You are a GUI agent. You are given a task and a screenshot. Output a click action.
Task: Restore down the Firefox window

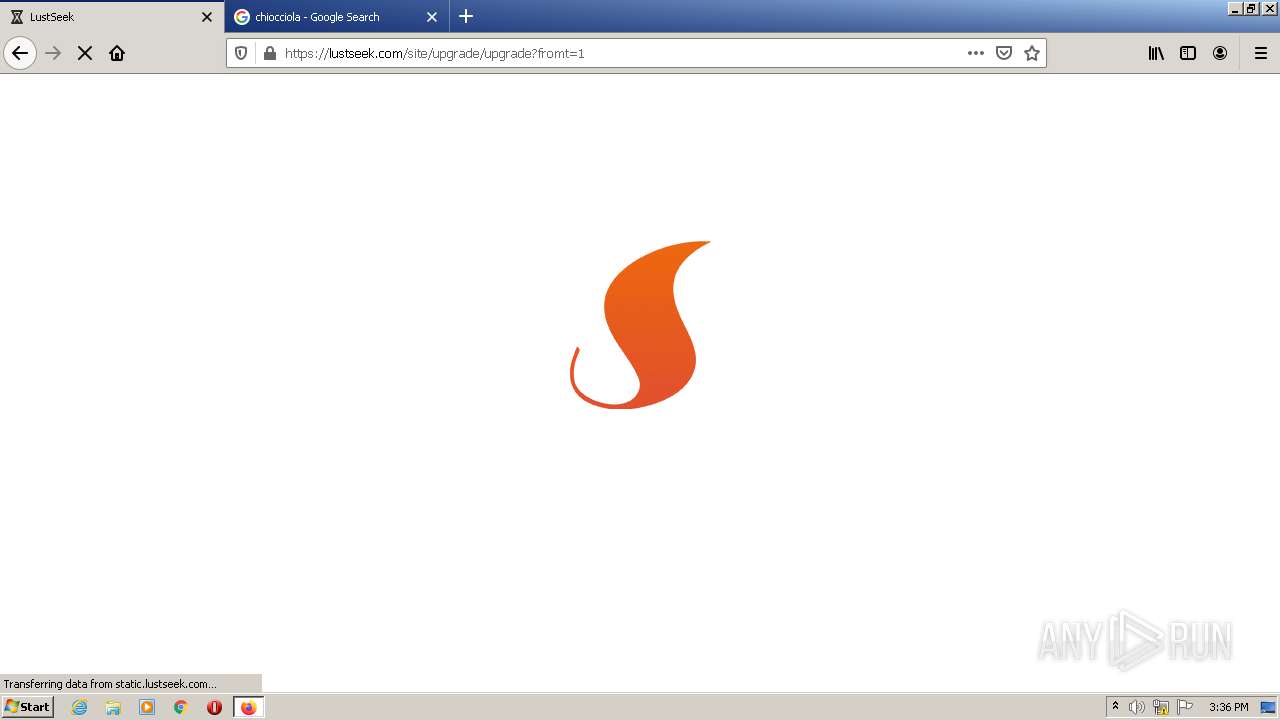click(1251, 8)
